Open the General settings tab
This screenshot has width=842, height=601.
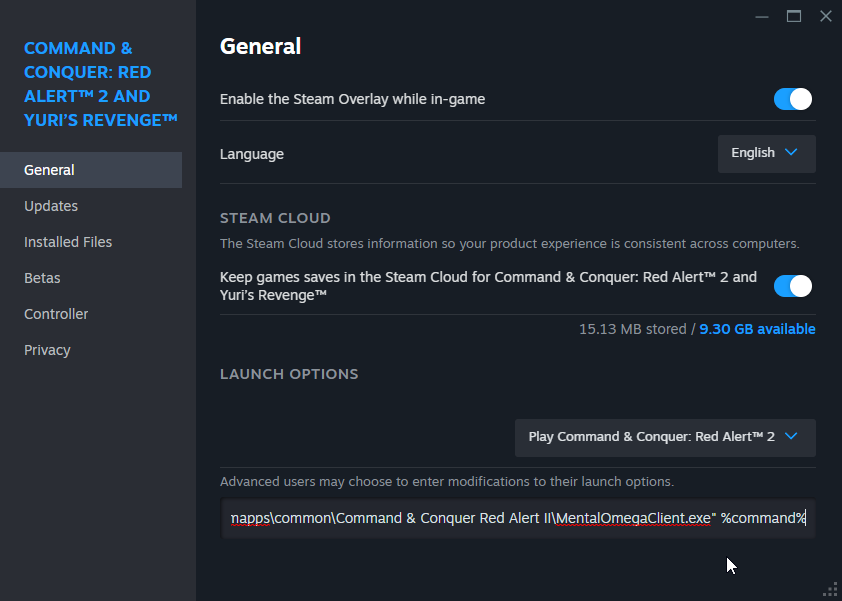pyautogui.click(x=50, y=170)
